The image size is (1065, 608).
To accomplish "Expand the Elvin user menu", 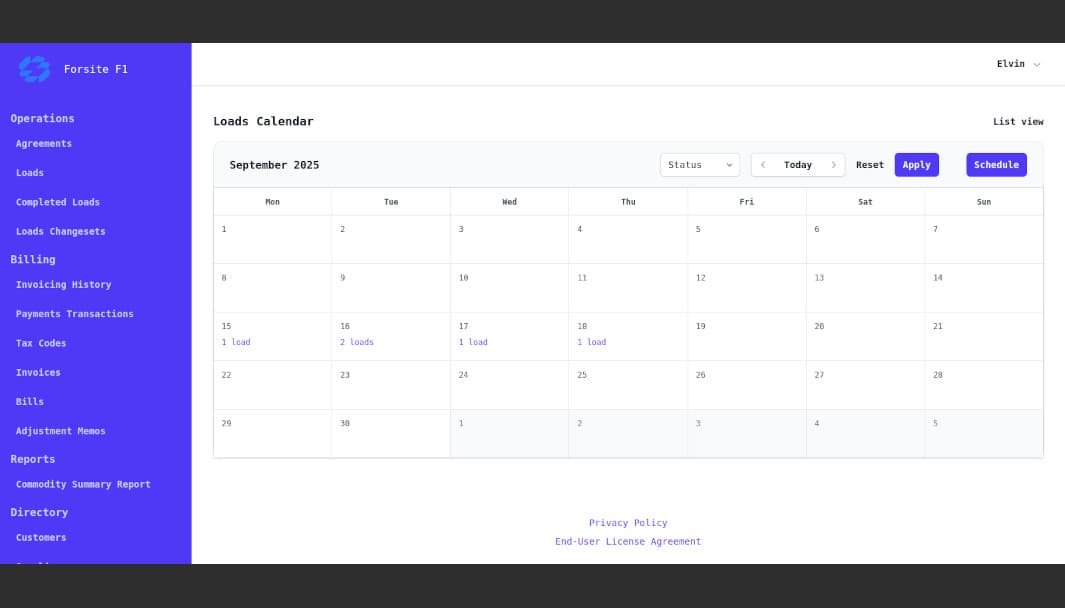I will click(x=1018, y=64).
